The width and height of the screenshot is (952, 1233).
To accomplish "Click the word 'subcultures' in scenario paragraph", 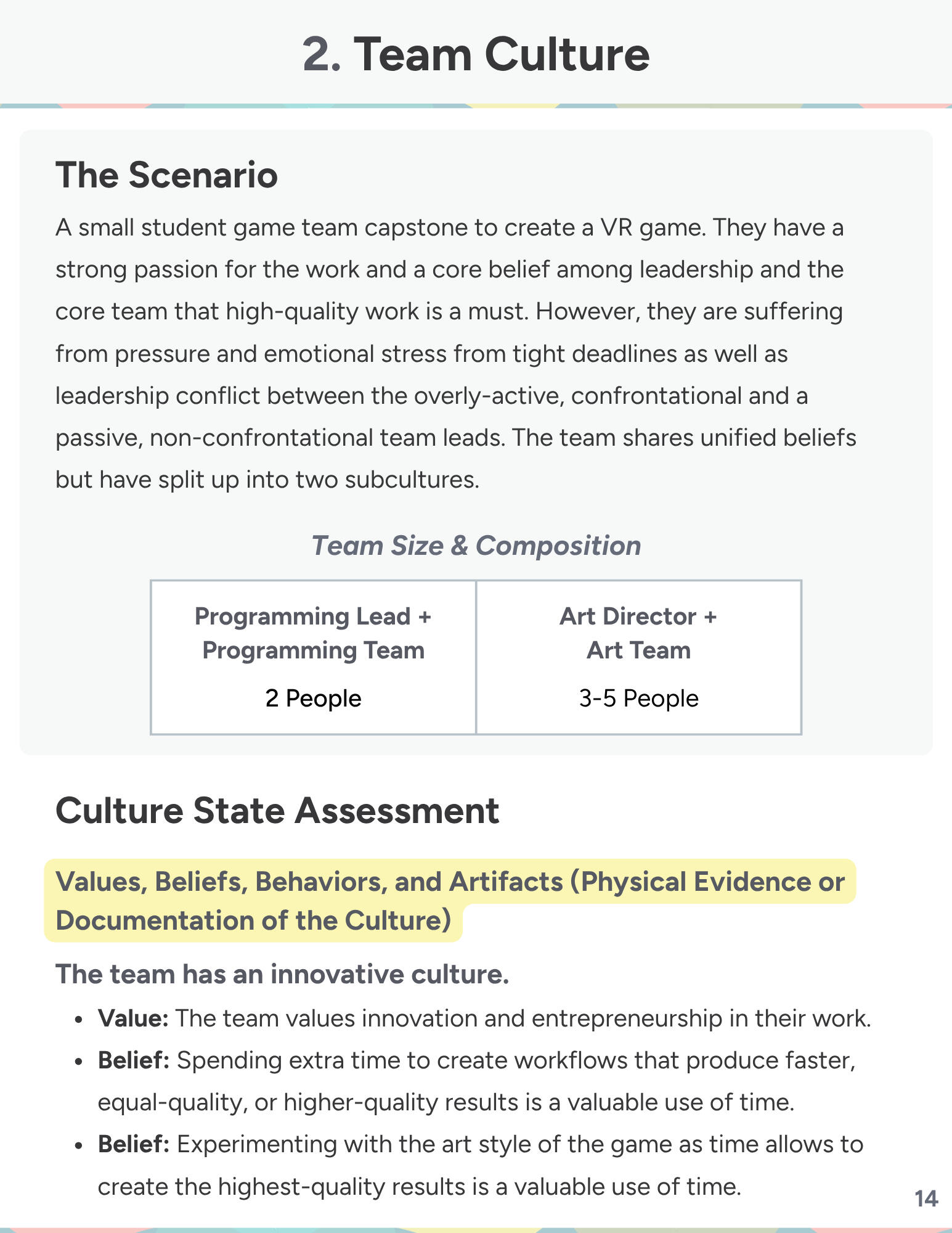I will coord(411,480).
